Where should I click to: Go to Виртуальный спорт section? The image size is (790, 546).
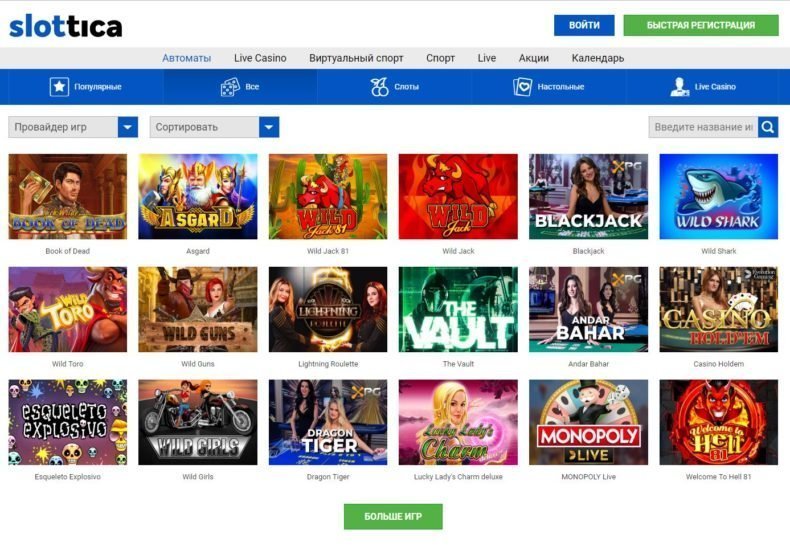coord(356,58)
